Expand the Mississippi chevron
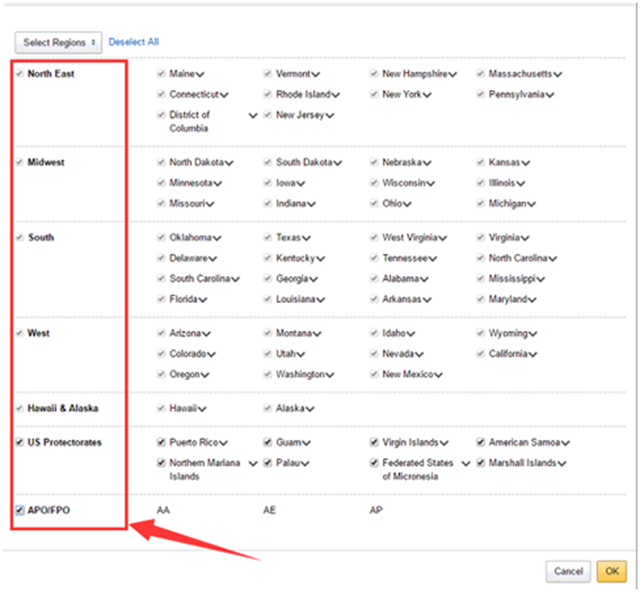This screenshot has height=592, width=640. click(540, 280)
